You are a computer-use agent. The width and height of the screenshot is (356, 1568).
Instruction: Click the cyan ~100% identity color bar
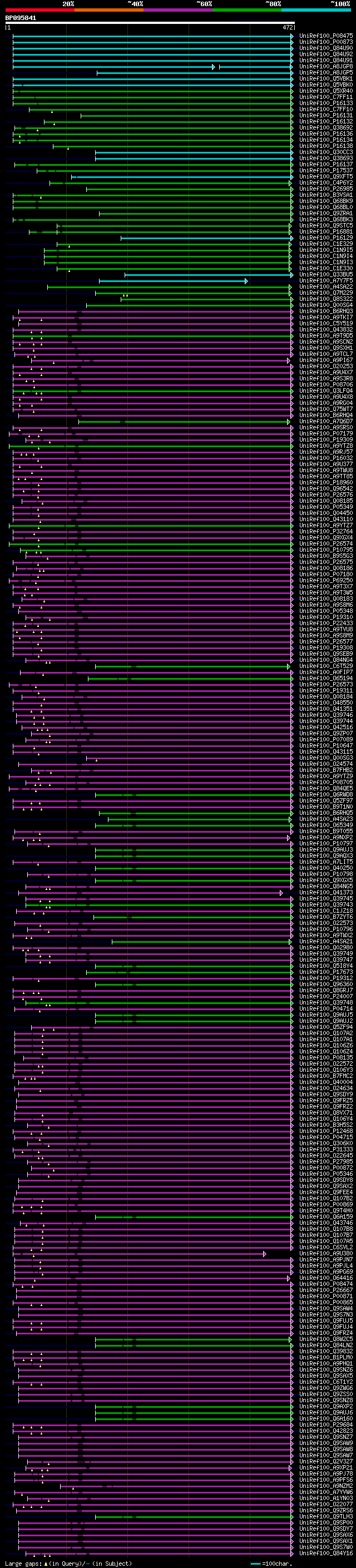pyautogui.click(x=316, y=10)
